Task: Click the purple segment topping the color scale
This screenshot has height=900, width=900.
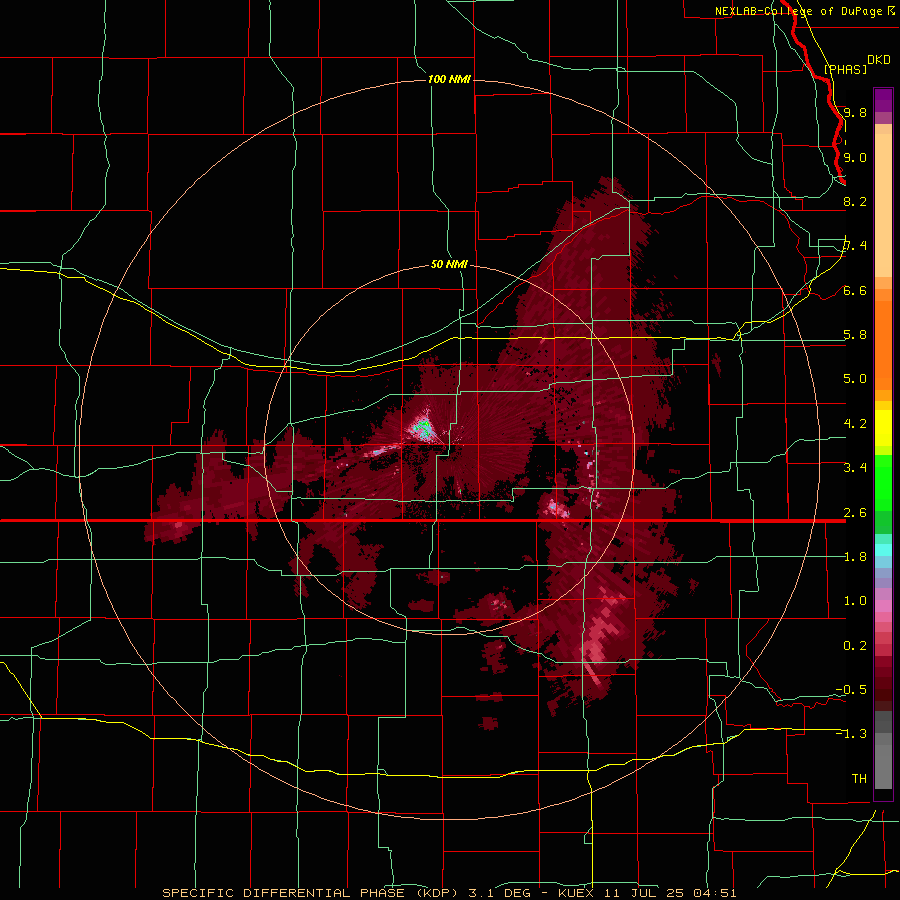Action: [x=883, y=100]
